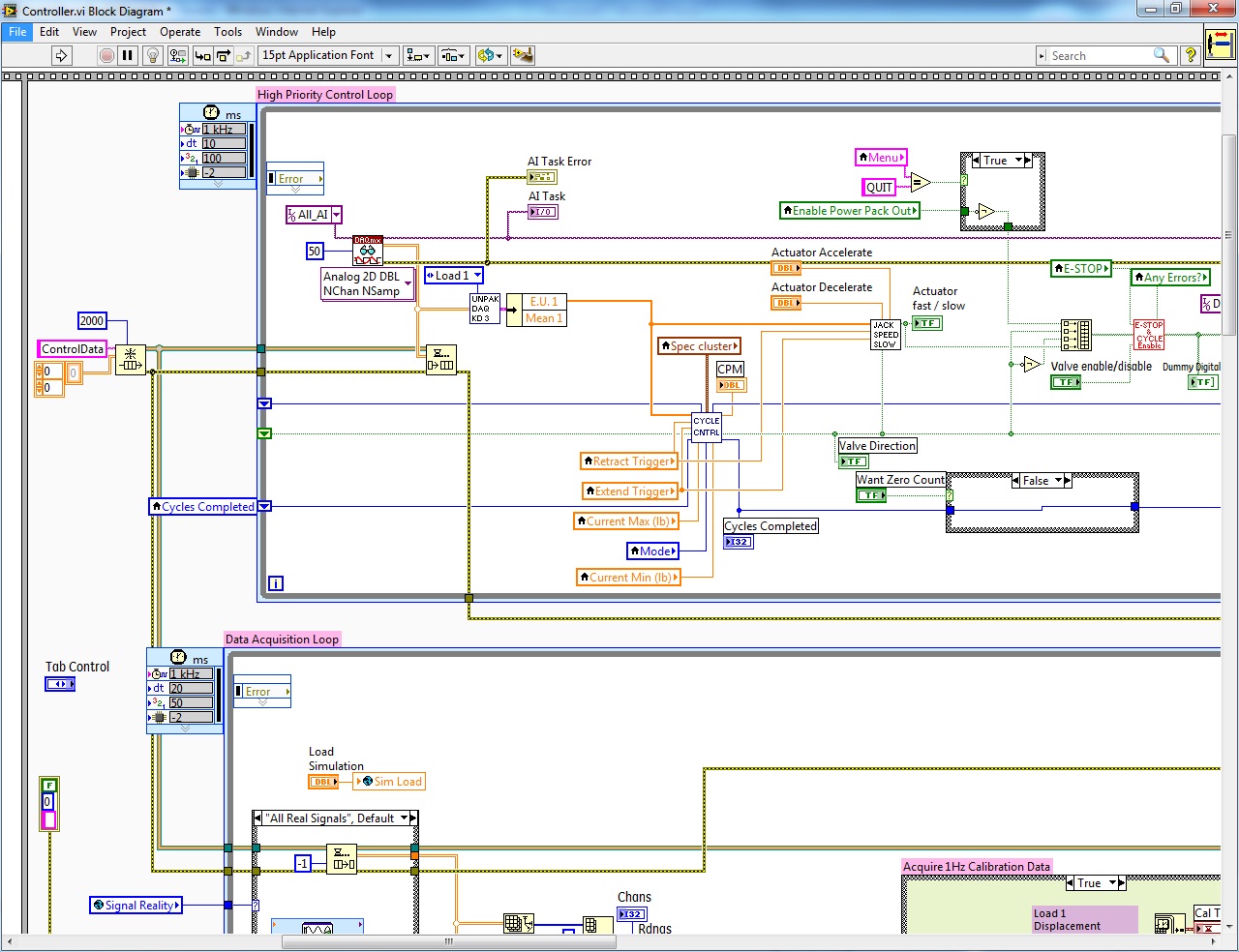The image size is (1239, 952).
Task: Select the Cycles Completed I32 indicator terminal
Action: (x=739, y=542)
